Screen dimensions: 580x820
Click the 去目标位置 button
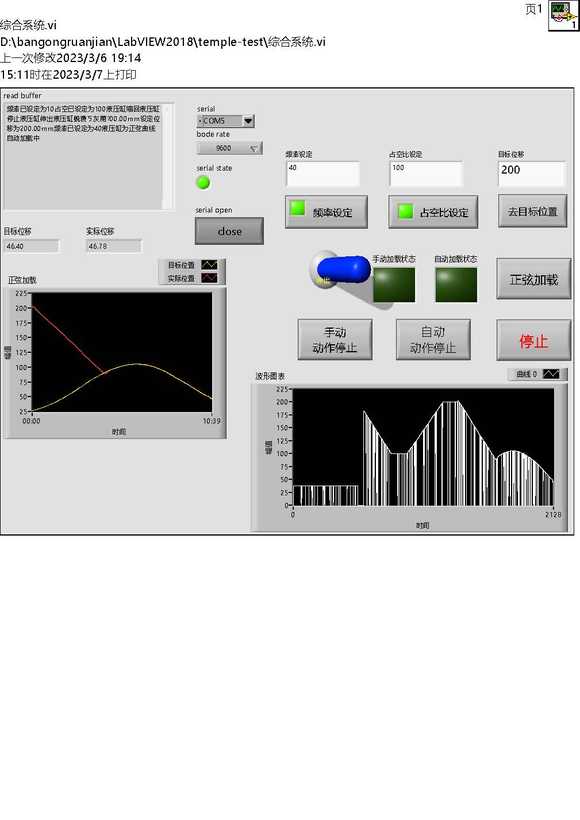pos(532,211)
